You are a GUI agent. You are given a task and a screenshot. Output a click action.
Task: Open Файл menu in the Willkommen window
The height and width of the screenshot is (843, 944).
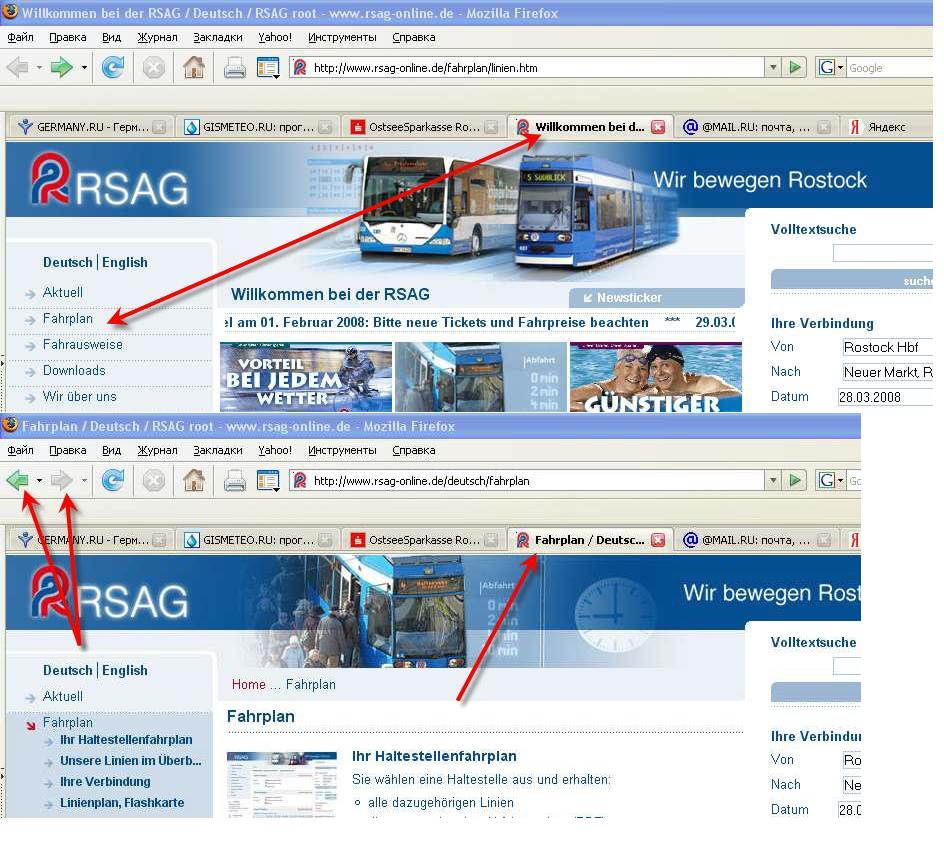click(20, 37)
